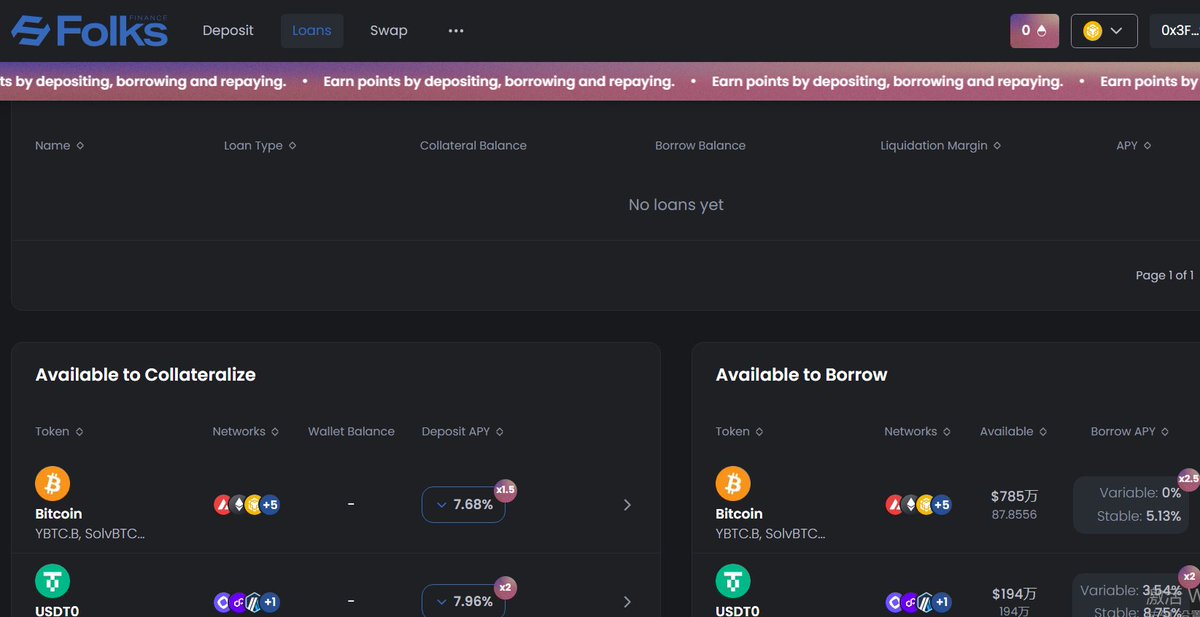Click the x2 boost badge on USDT0 deposit
The height and width of the screenshot is (617, 1200).
tap(505, 588)
